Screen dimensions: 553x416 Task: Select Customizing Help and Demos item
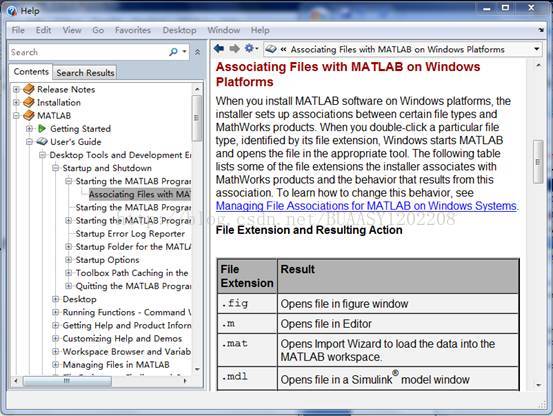(122, 338)
